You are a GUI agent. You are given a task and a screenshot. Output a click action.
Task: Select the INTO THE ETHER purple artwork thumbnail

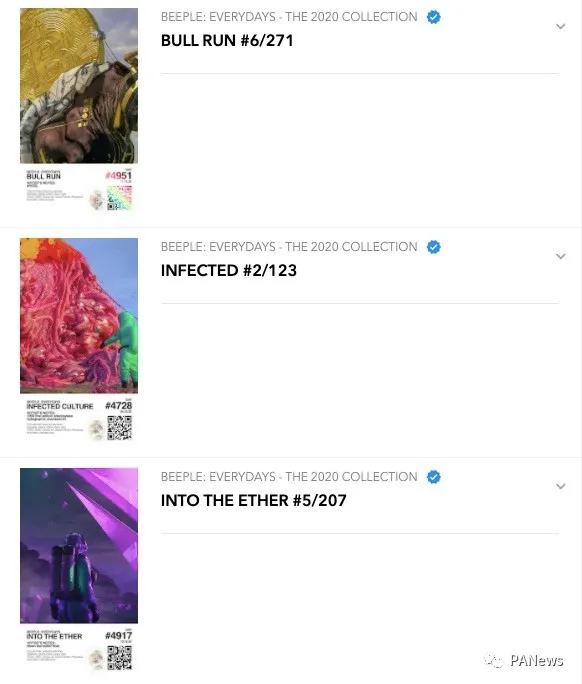click(79, 546)
